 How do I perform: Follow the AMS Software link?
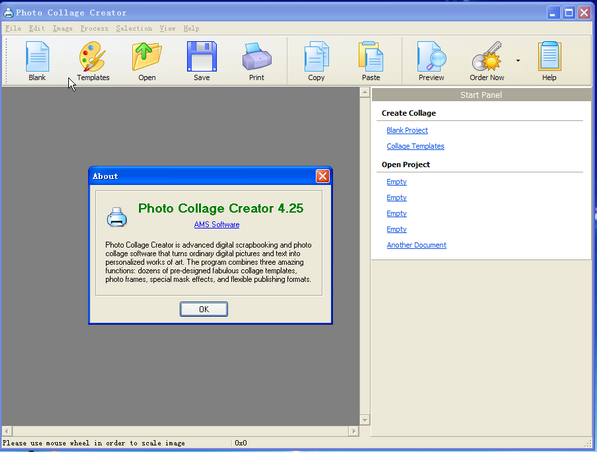[x=217, y=225]
